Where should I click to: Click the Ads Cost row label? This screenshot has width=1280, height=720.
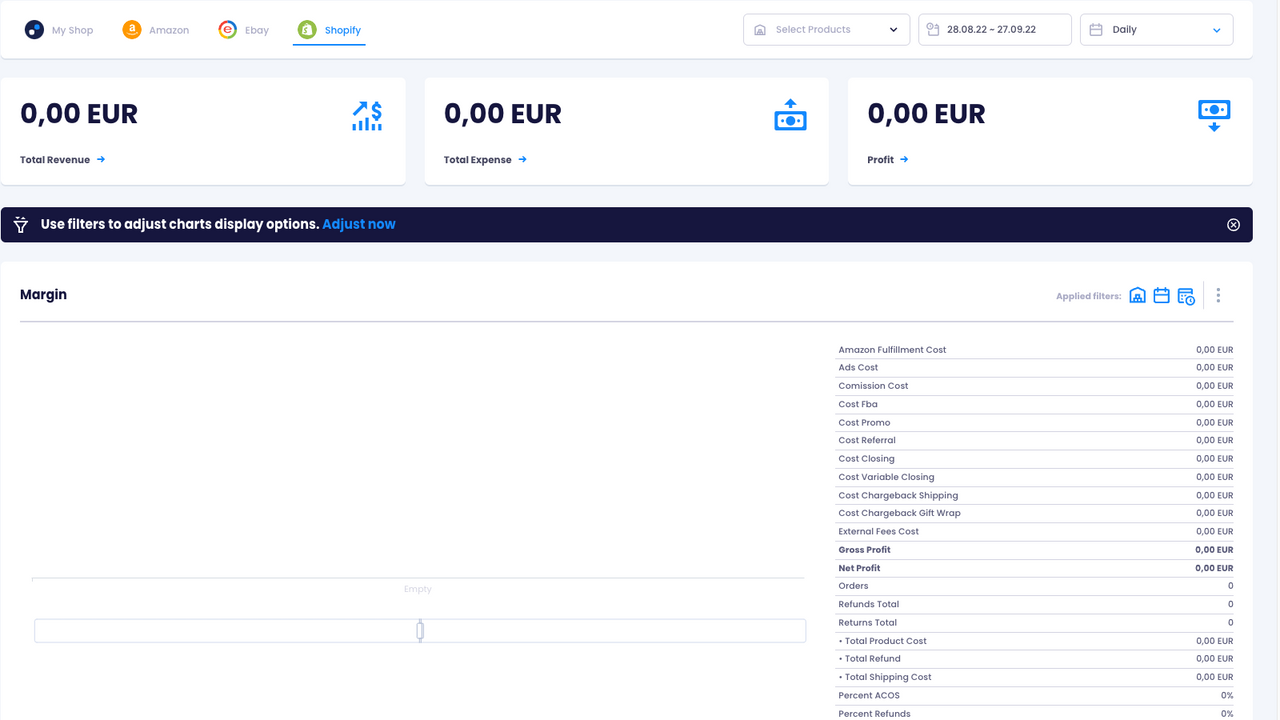tap(858, 368)
